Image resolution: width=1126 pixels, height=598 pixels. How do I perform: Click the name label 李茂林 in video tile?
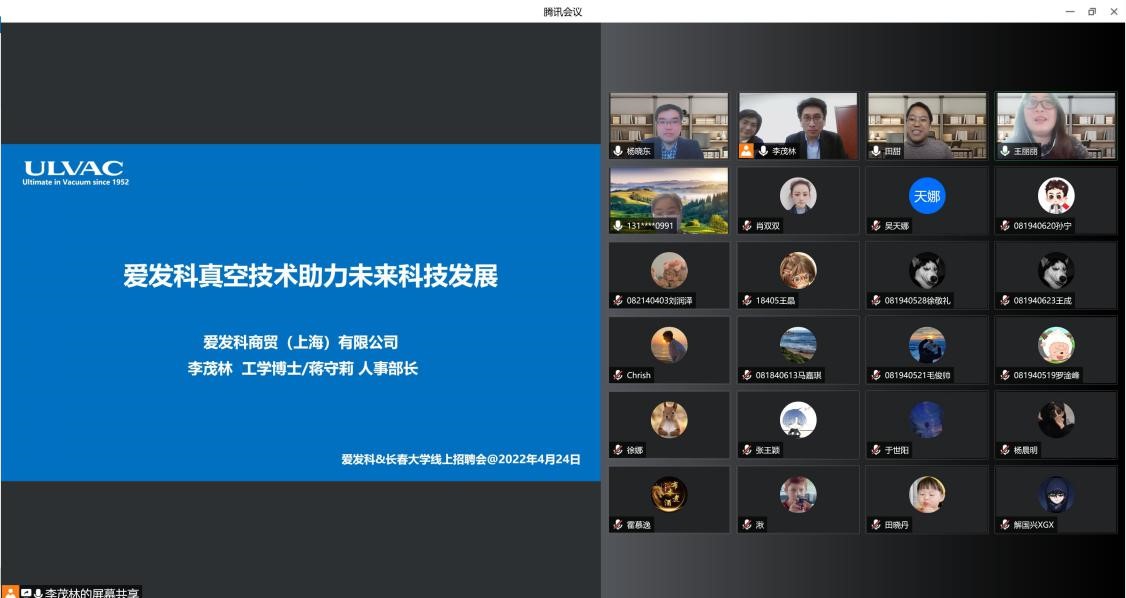click(x=784, y=151)
